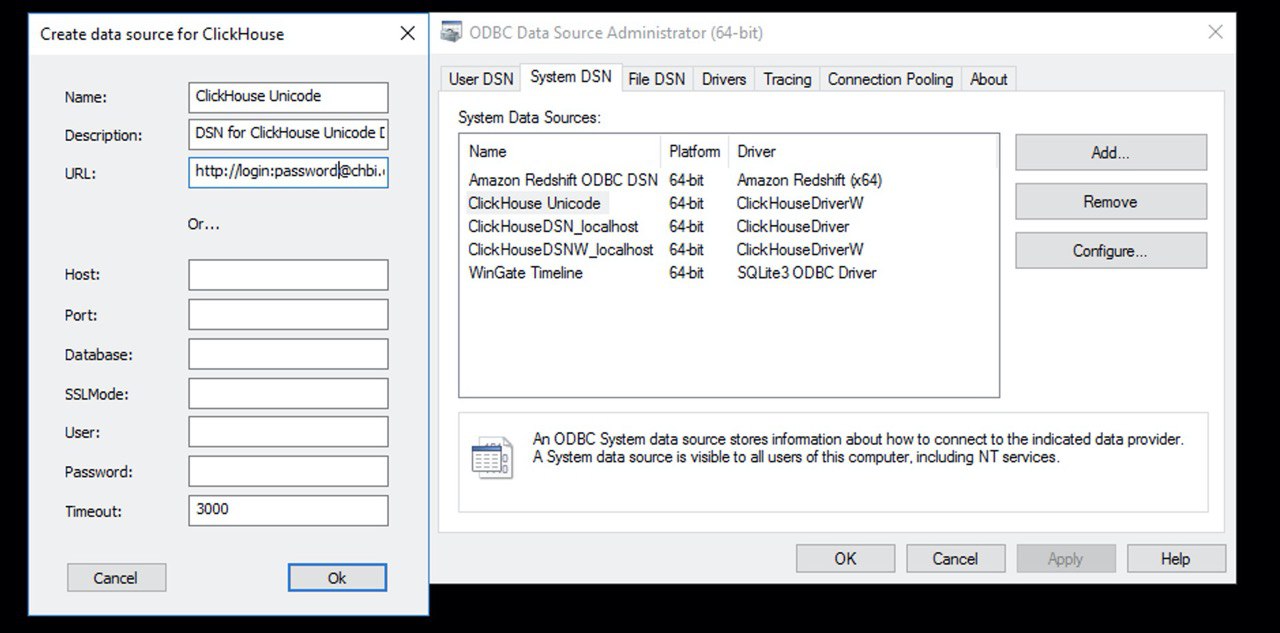Click the data source info icon

492,458
